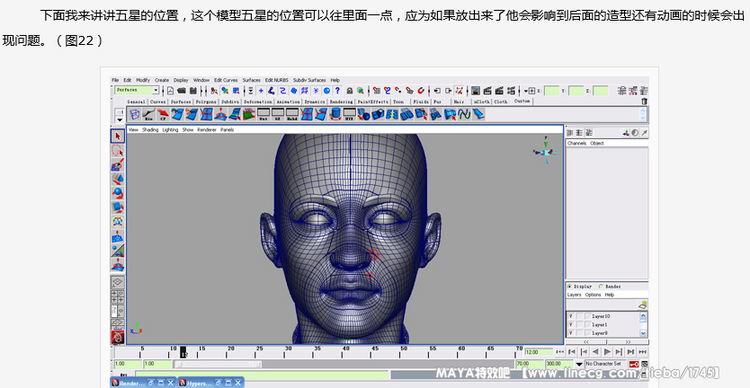Open the Edit NURBS menu
750x388 pixels.
pyautogui.click(x=276, y=80)
